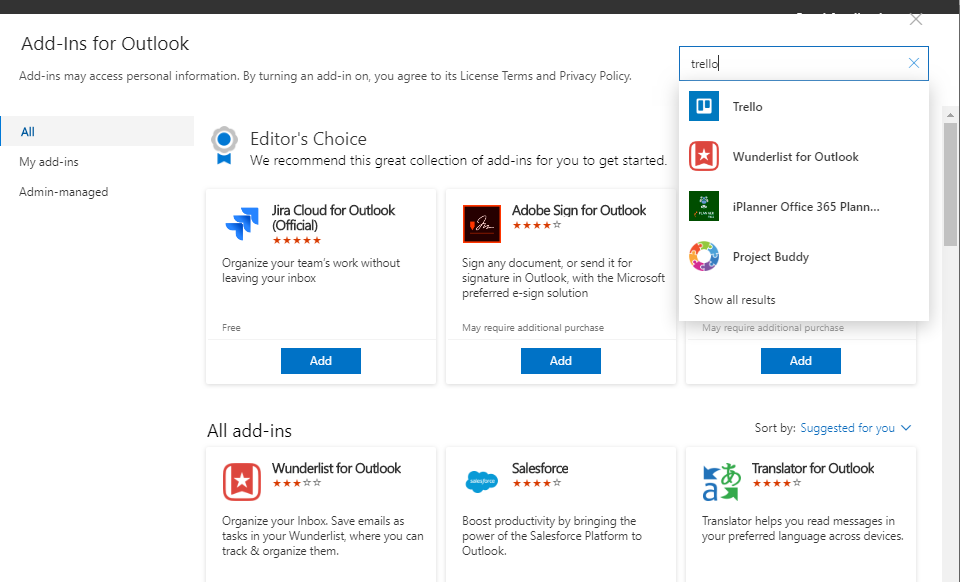Click the Translator for Outlook logo
960x582 pixels.
point(722,482)
